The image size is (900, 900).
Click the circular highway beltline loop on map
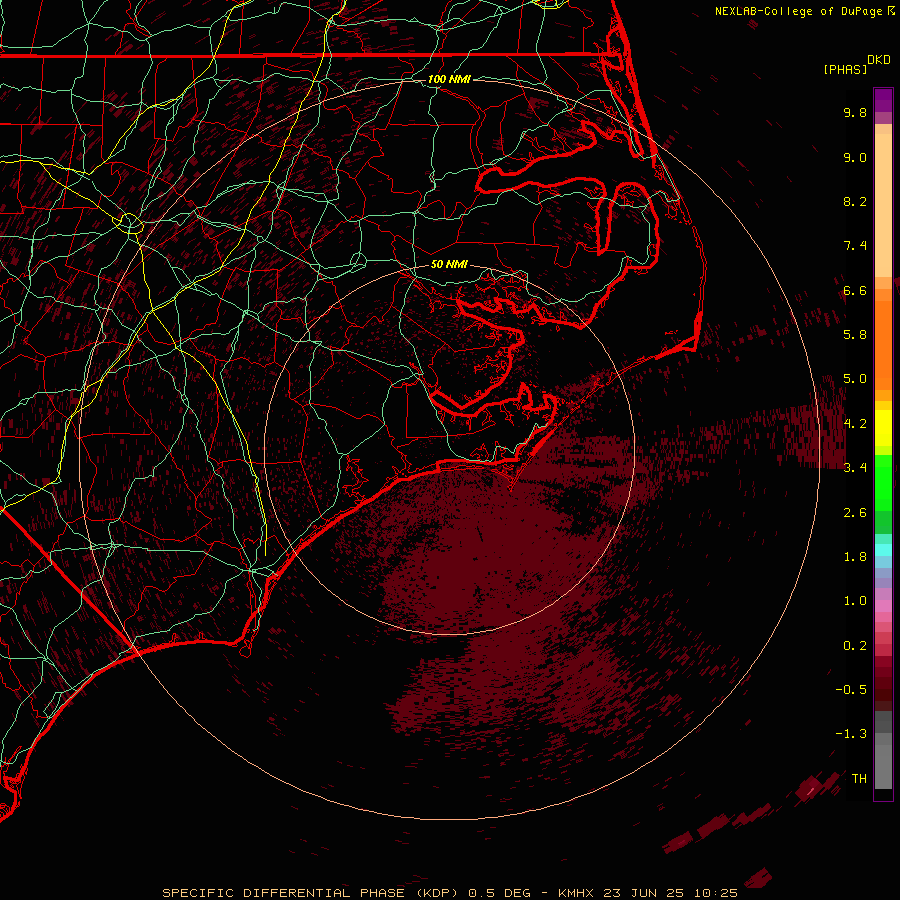click(x=130, y=223)
